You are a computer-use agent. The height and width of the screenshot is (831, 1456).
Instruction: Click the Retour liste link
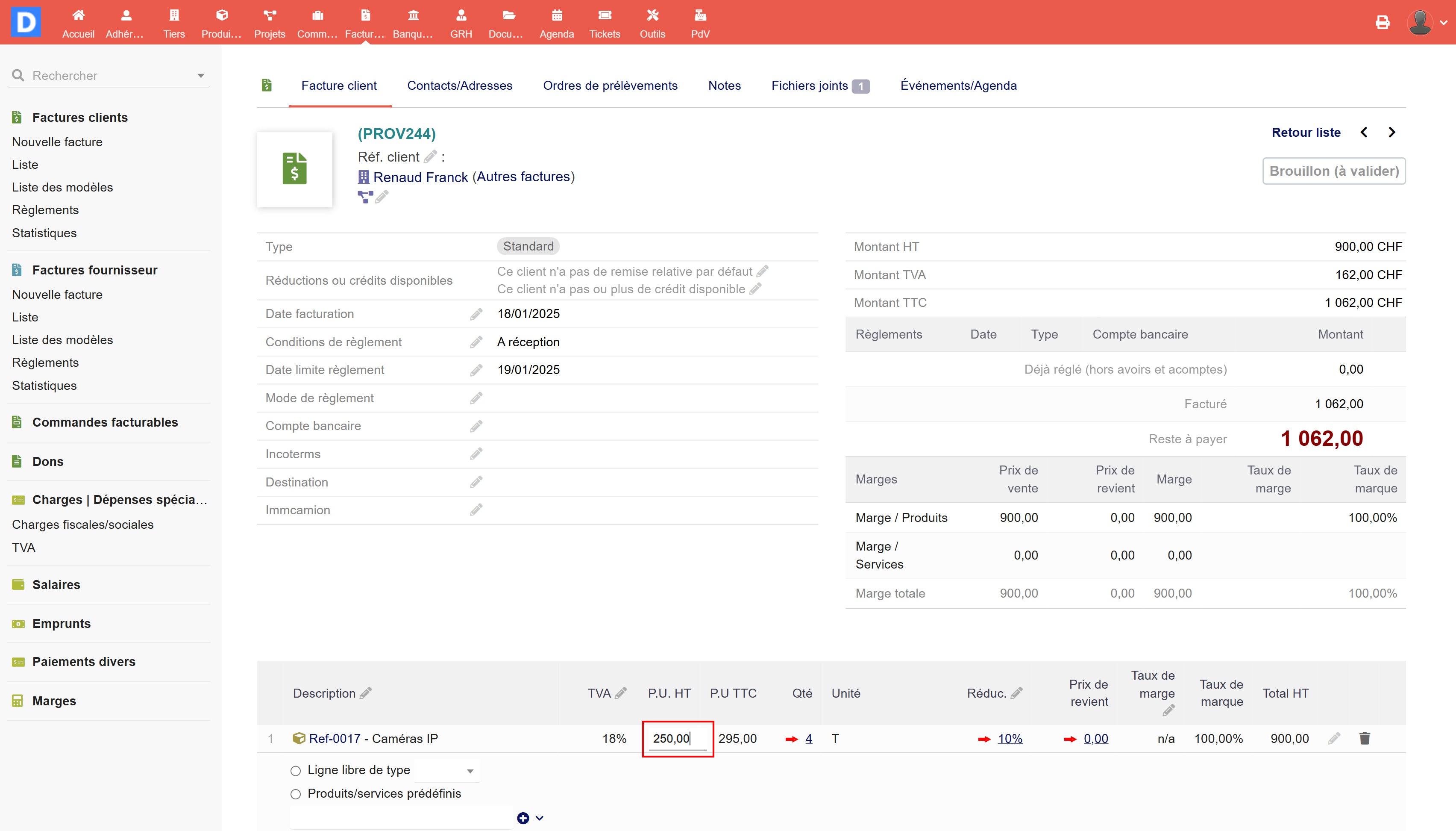pyautogui.click(x=1306, y=133)
